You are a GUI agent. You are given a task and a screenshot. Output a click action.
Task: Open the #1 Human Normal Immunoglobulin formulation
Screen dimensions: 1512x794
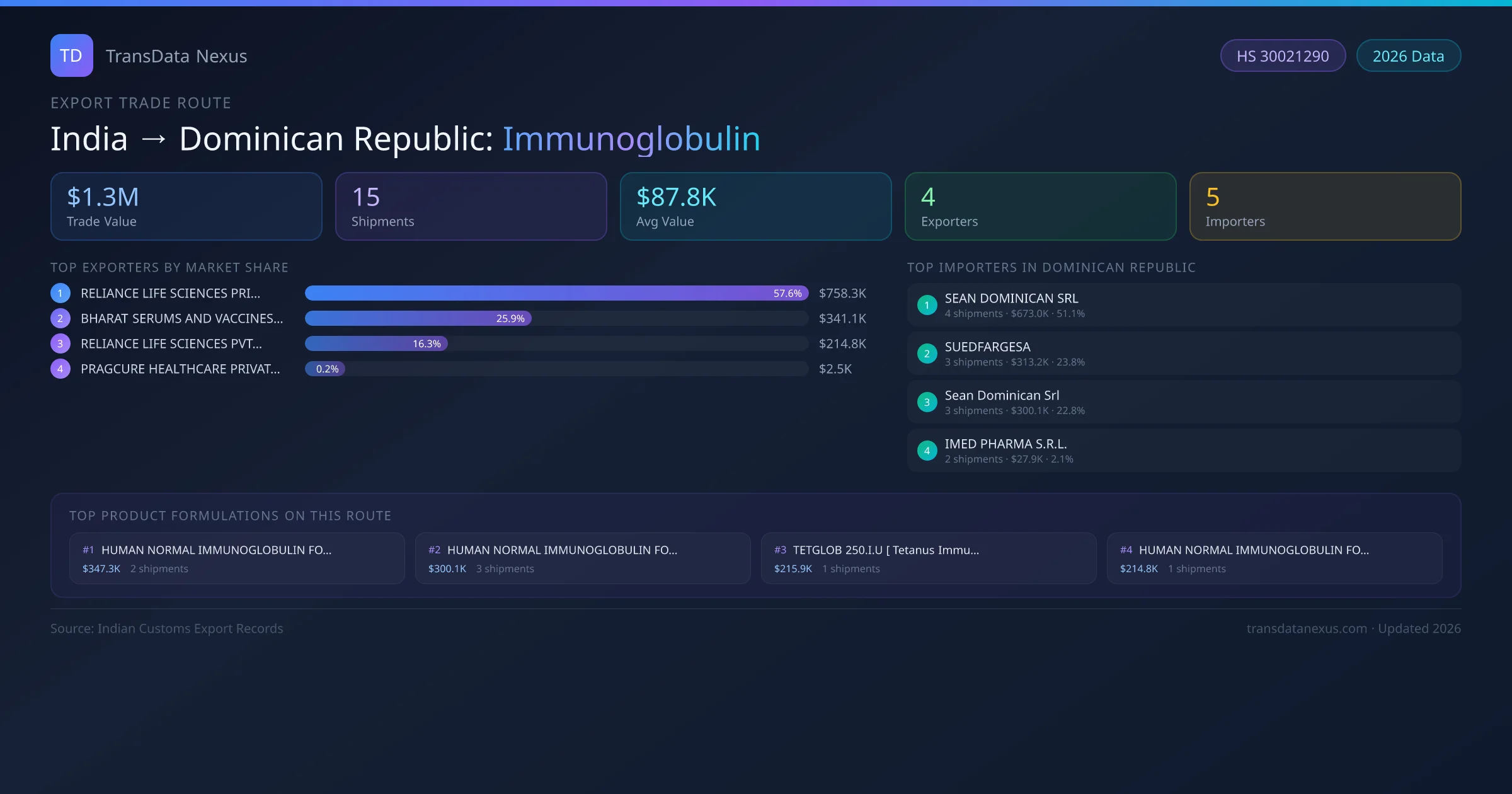236,558
